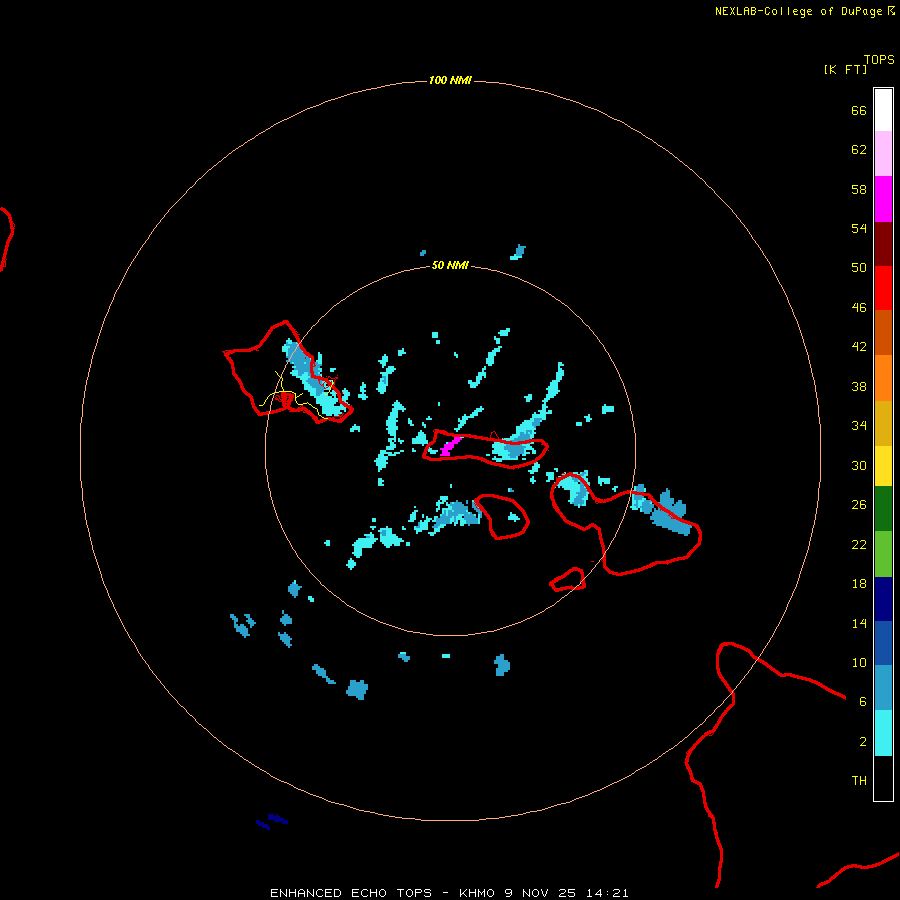Click the legend value 62
The width and height of the screenshot is (900, 900).
click(859, 150)
